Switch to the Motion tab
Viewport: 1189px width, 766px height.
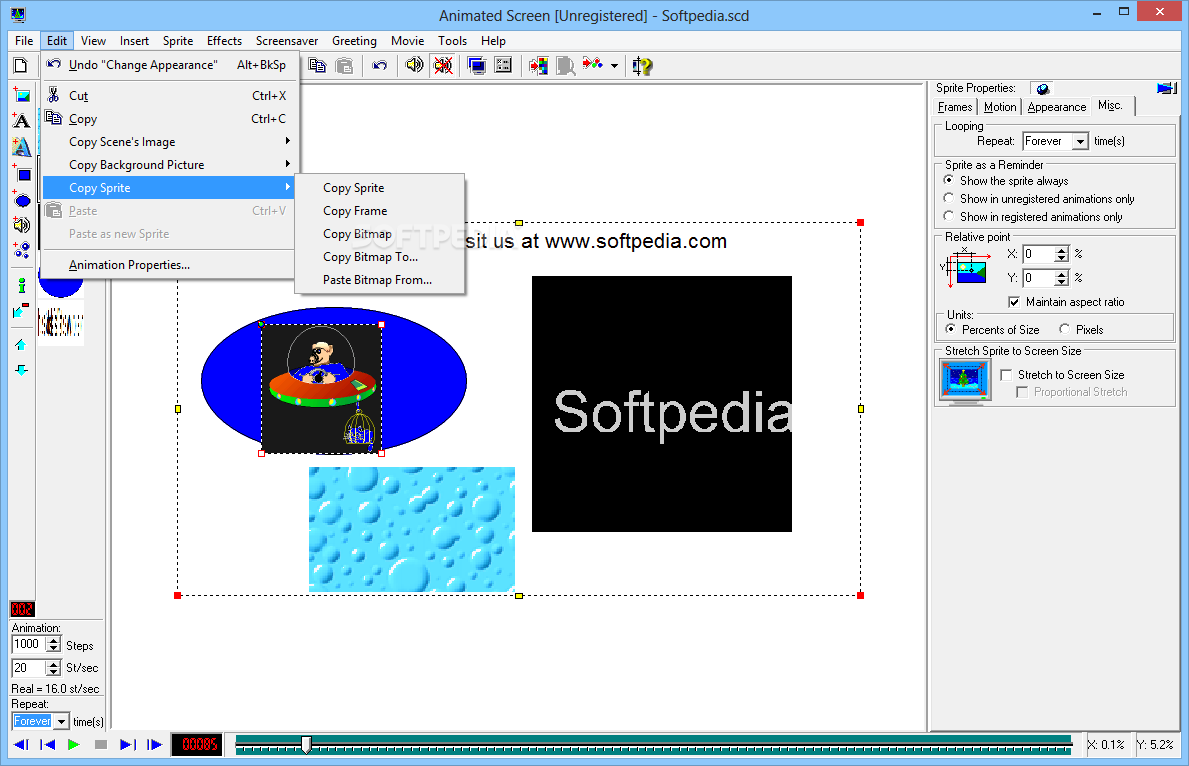tap(999, 107)
